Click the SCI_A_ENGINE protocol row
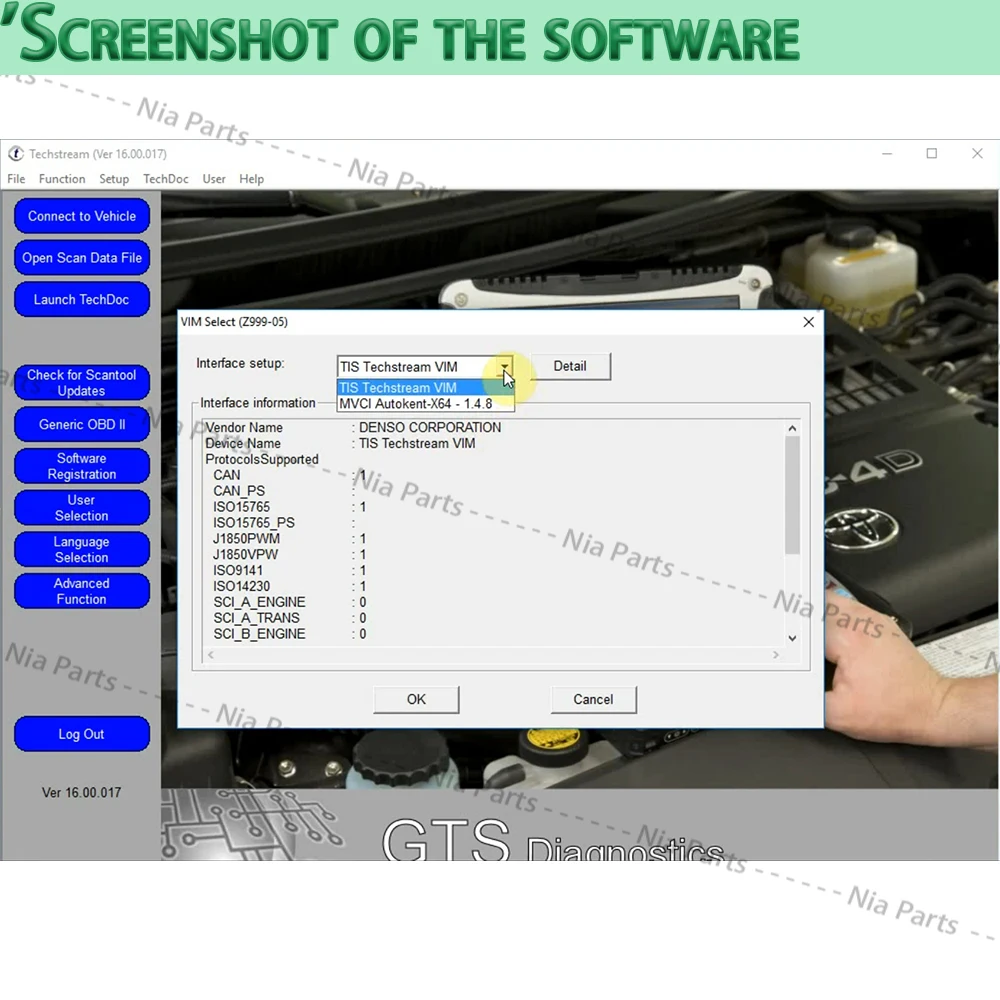 [x=289, y=602]
